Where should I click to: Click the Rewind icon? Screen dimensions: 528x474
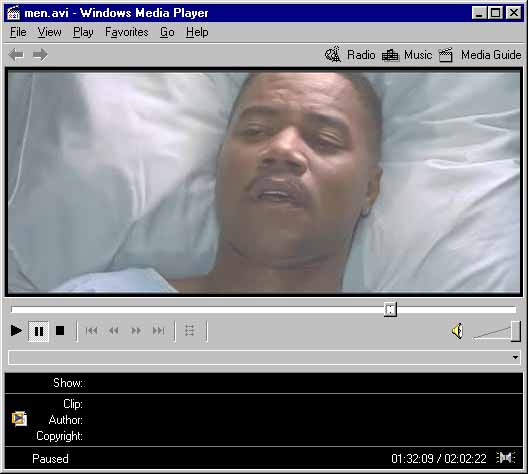coord(114,331)
